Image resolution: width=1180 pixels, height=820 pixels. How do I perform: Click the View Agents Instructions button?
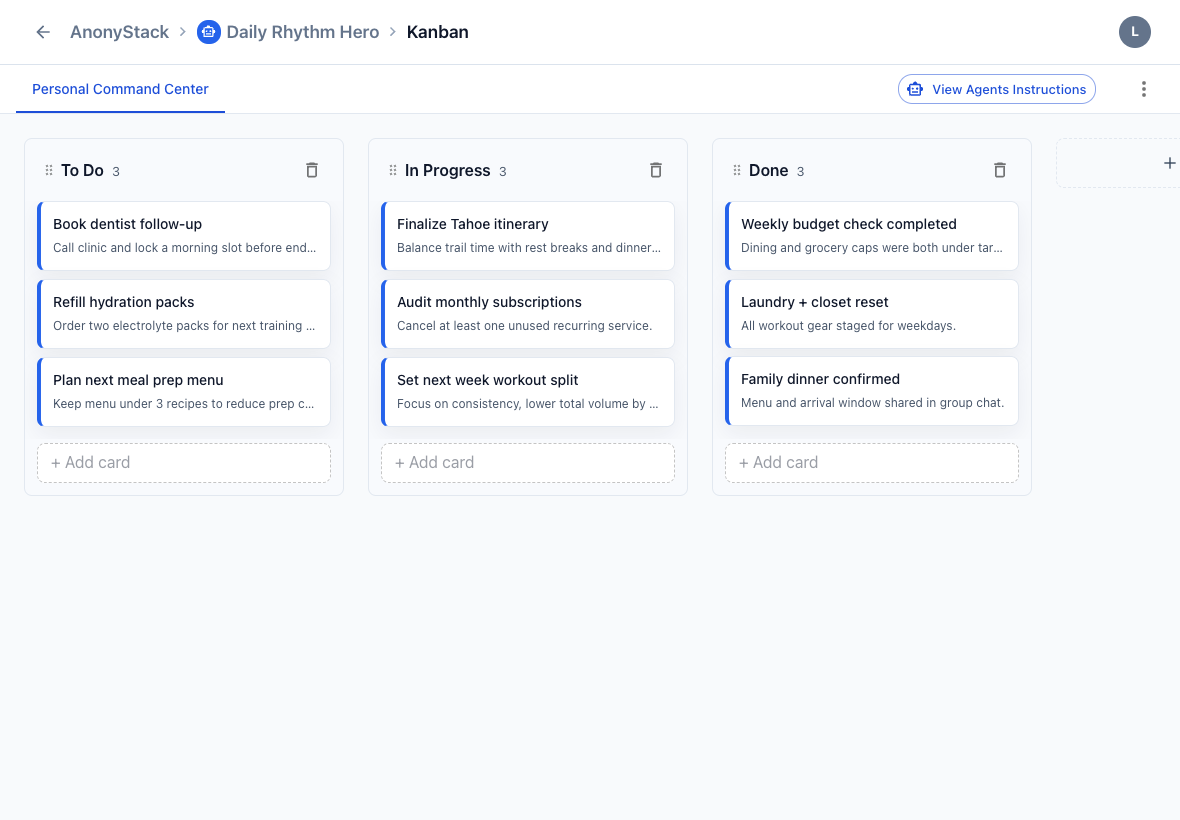pos(996,89)
